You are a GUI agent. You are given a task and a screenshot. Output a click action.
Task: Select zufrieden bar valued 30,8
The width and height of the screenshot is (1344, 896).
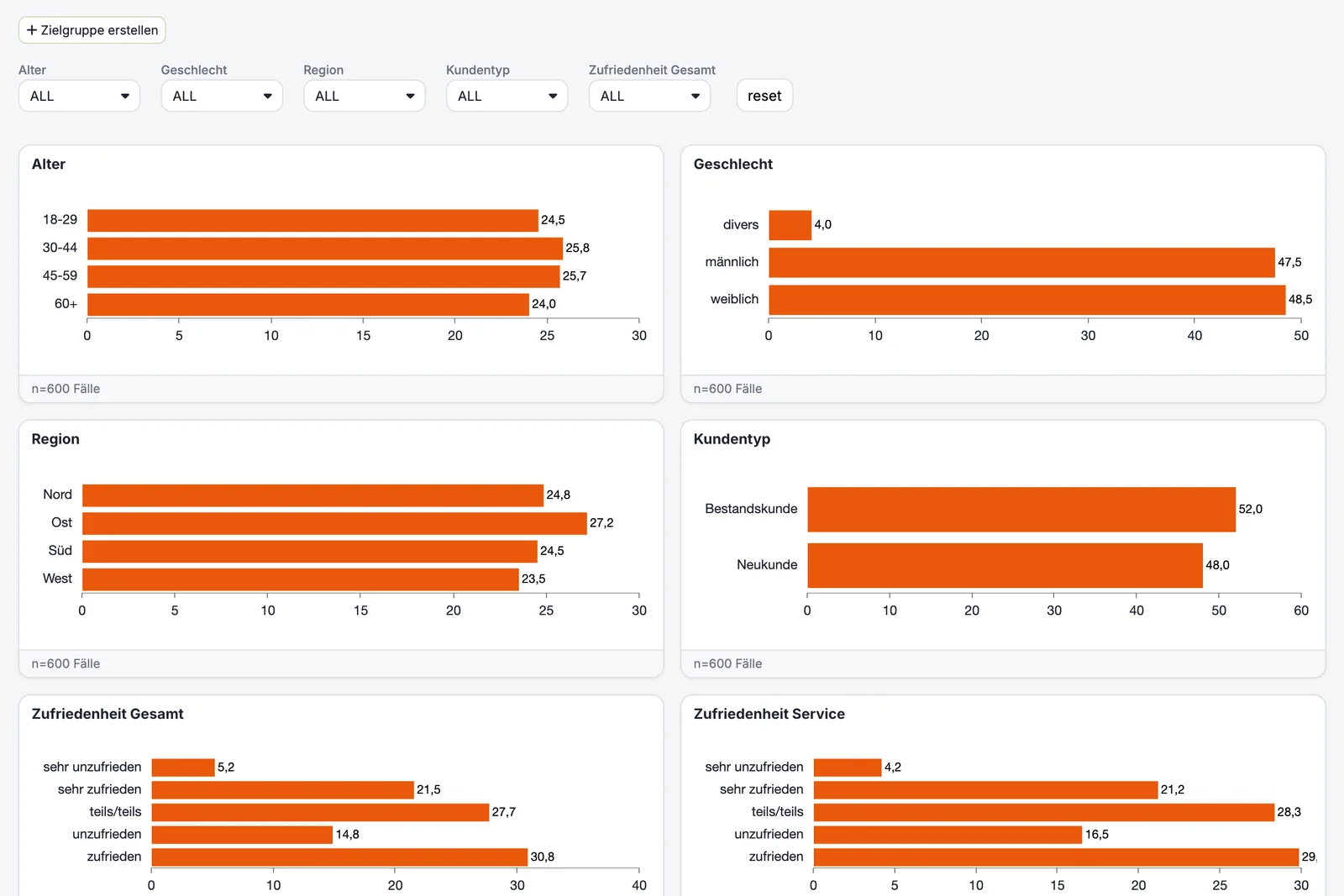(x=339, y=857)
